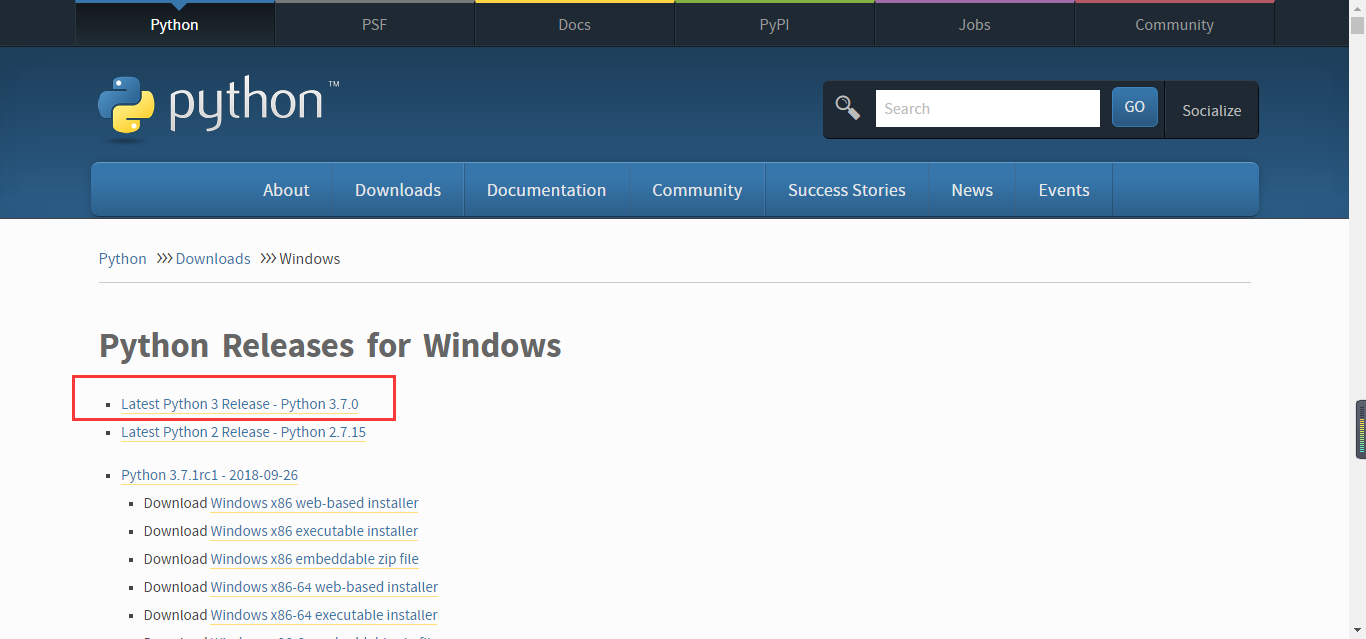Viewport: 1366px width, 639px height.
Task: Download Windows x86 embeddable zip file
Action: pos(315,559)
